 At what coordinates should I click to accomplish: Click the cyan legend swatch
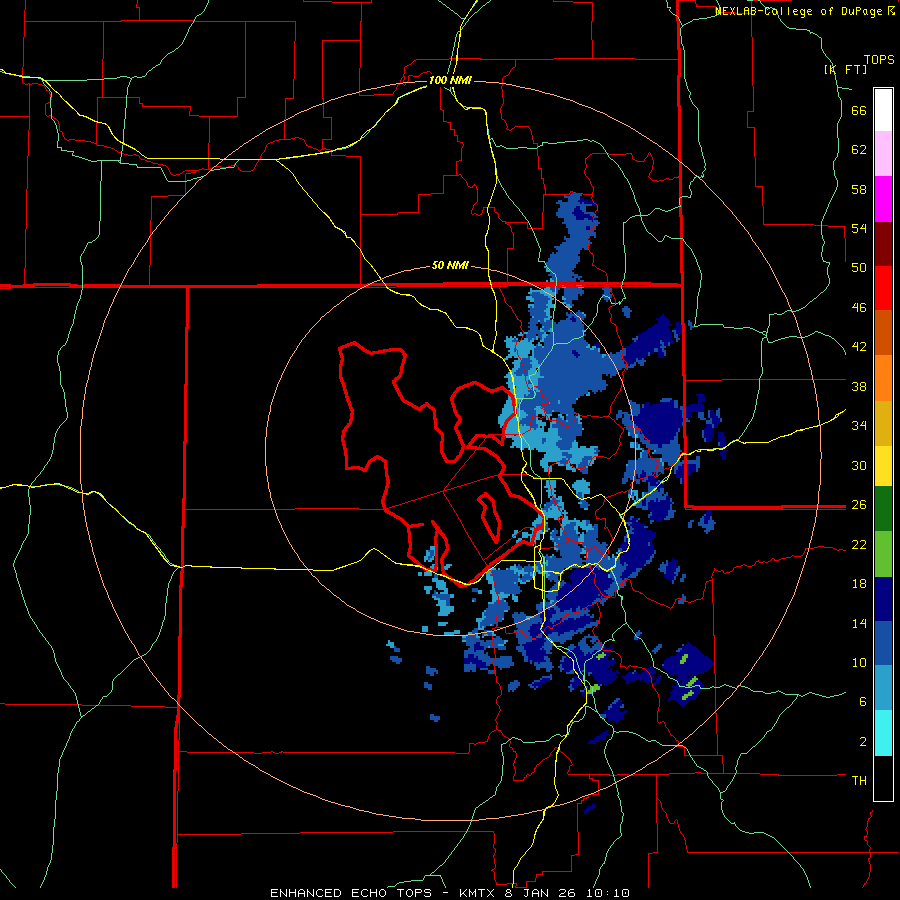coord(883,733)
